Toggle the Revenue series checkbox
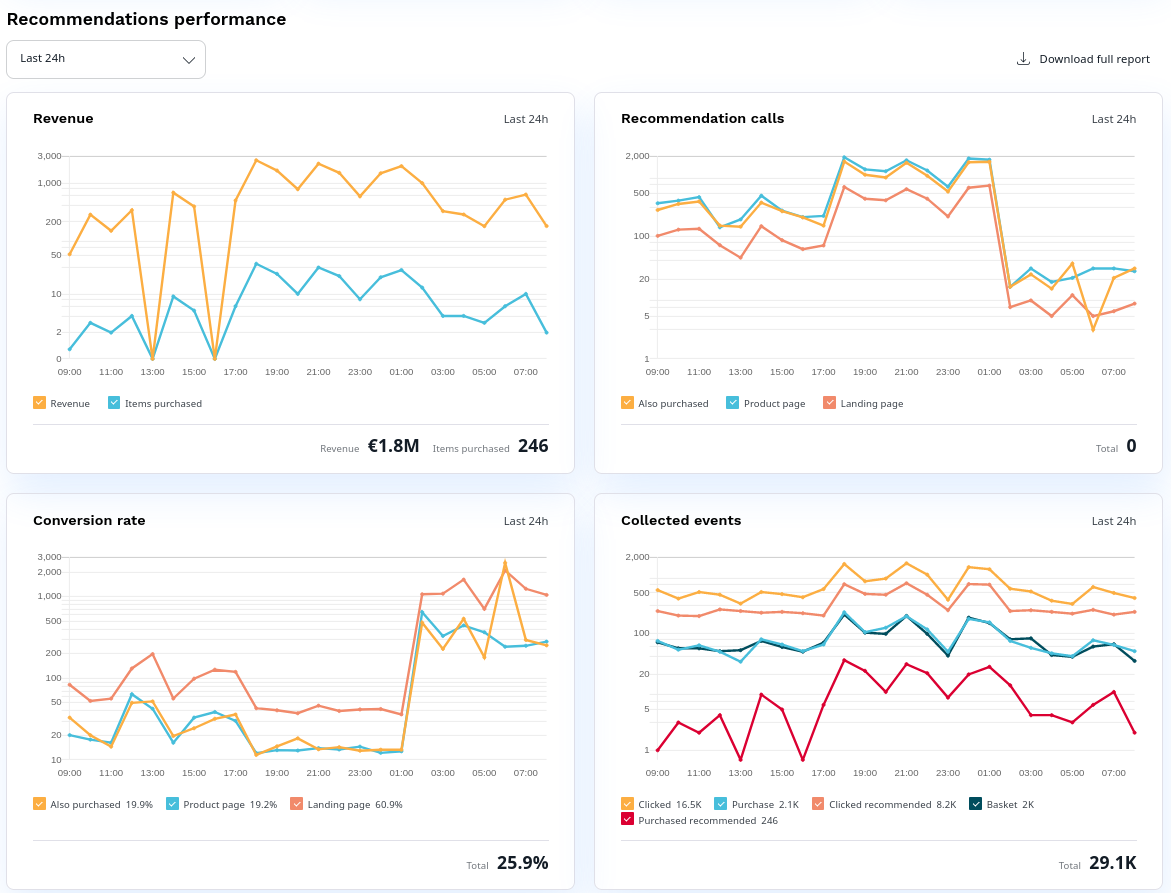Screen dimensions: 1171x893 [x=40, y=403]
